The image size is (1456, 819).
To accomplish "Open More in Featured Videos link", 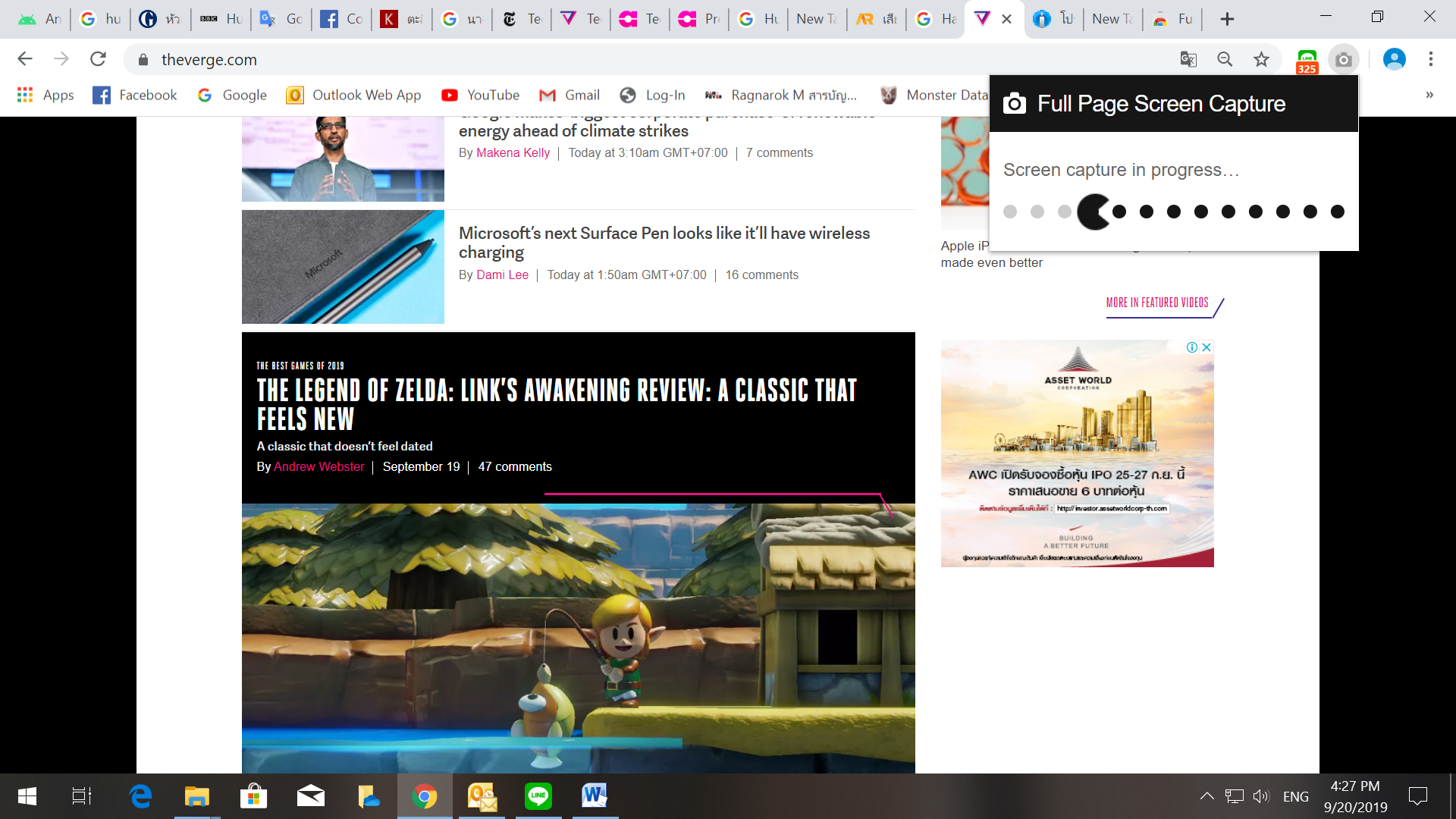I will click(x=1157, y=303).
